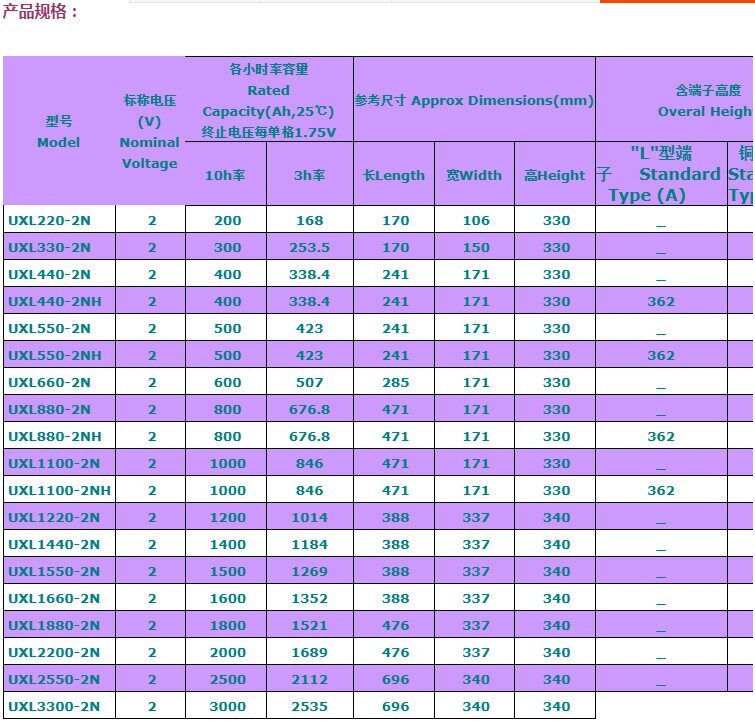Click 3h capacity 1689 for UXL2200-2N

tap(310, 652)
